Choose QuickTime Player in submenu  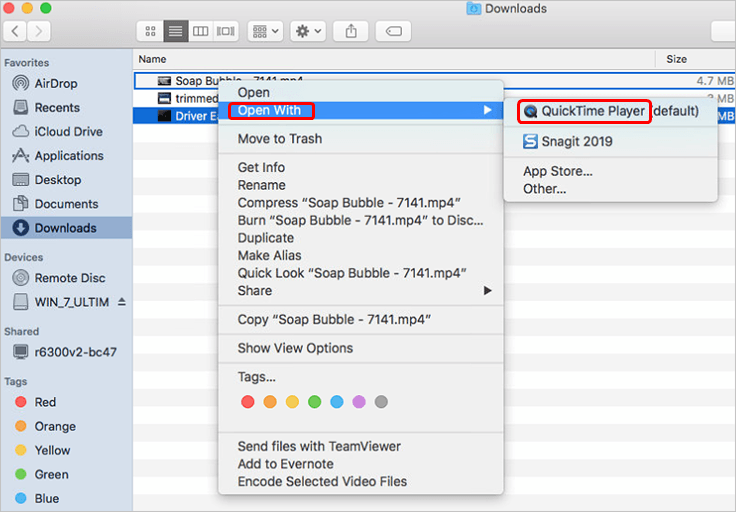[610, 111]
